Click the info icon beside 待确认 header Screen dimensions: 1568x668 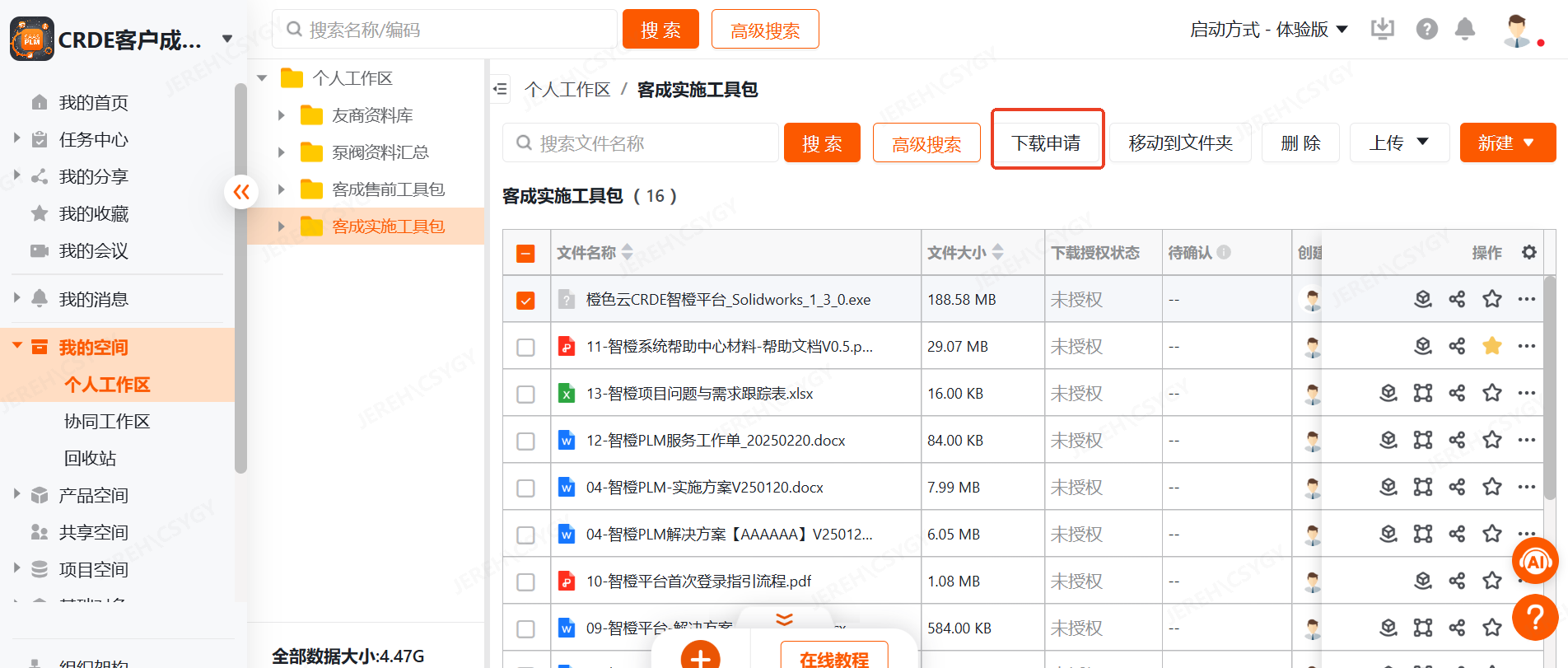coord(1224,252)
